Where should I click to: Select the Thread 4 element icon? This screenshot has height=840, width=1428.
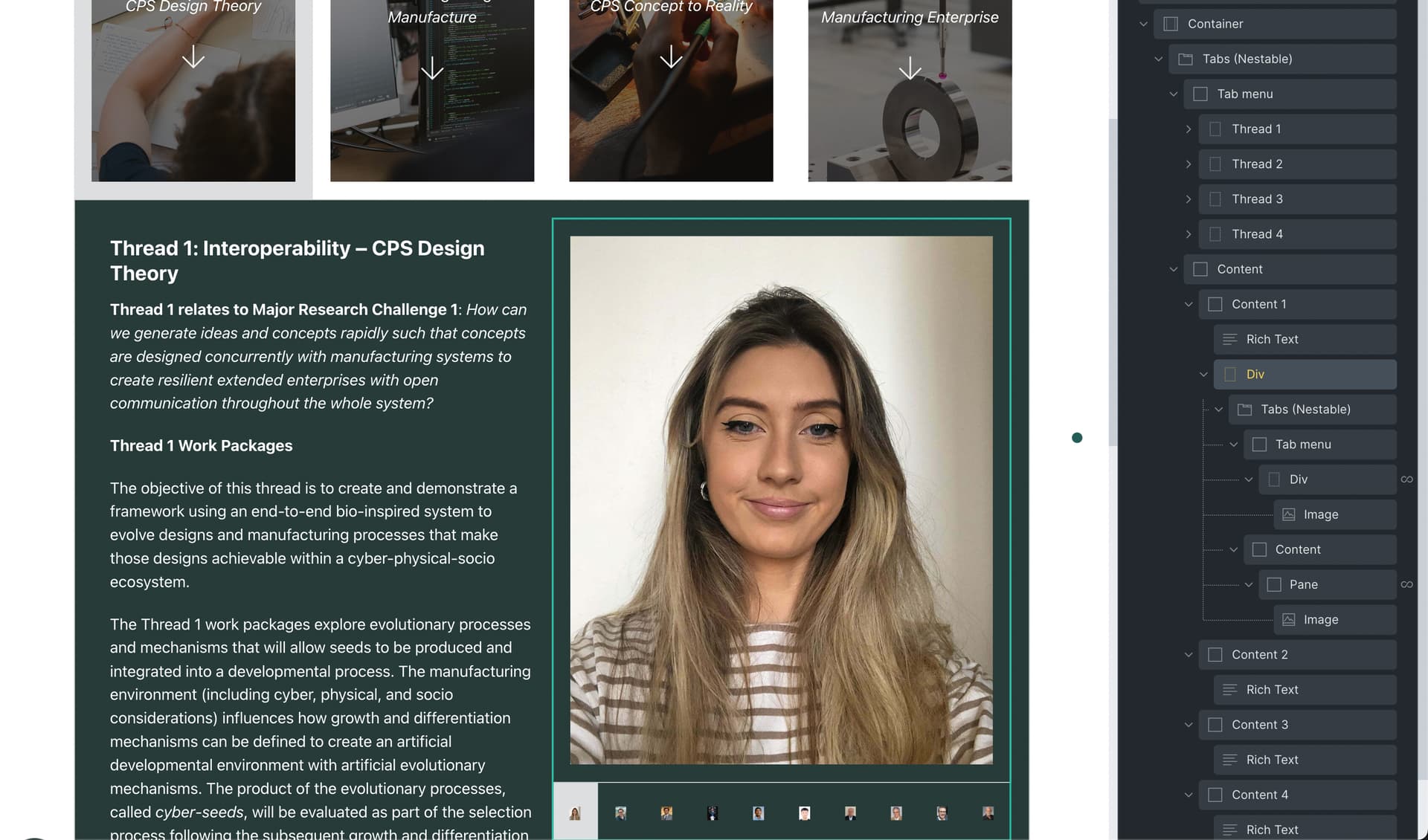click(1215, 234)
